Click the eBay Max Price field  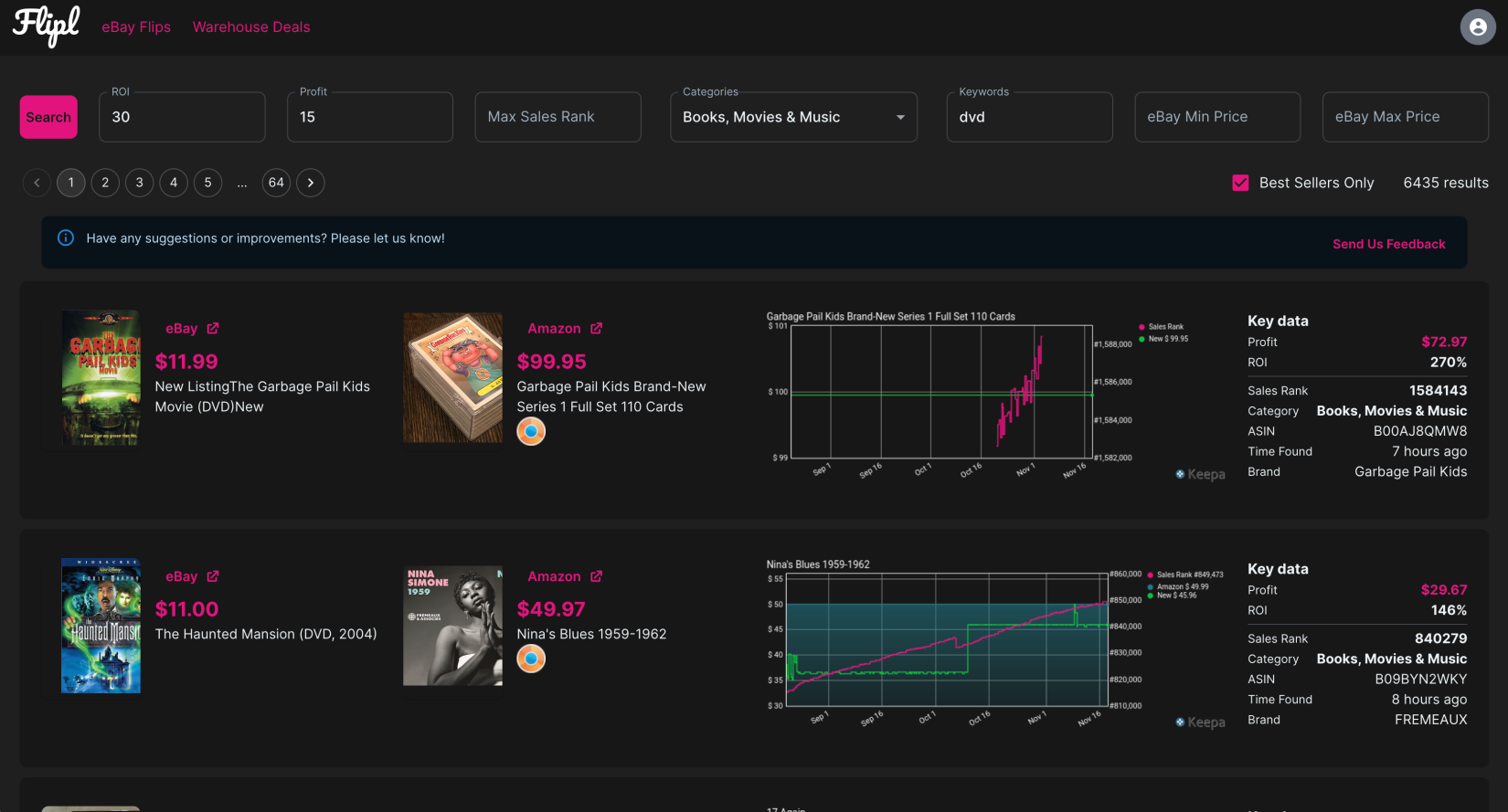point(1405,117)
